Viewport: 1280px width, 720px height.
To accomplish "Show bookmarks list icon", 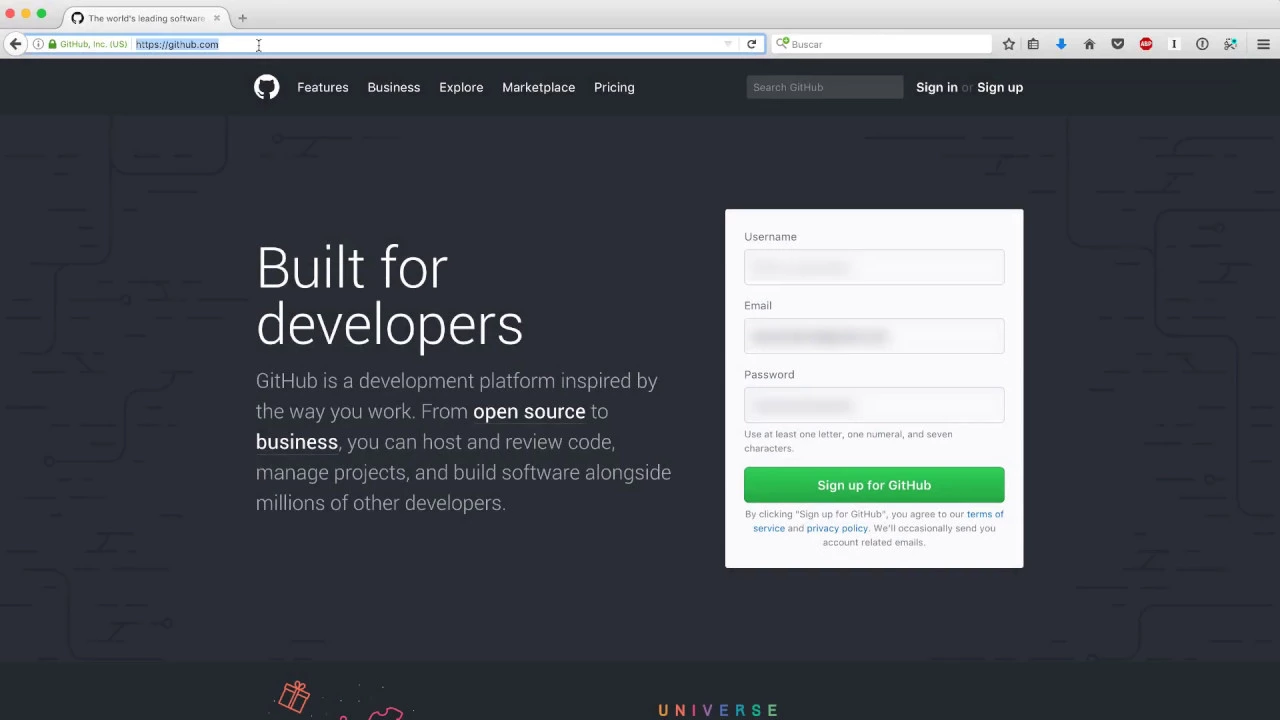I will [x=1033, y=44].
